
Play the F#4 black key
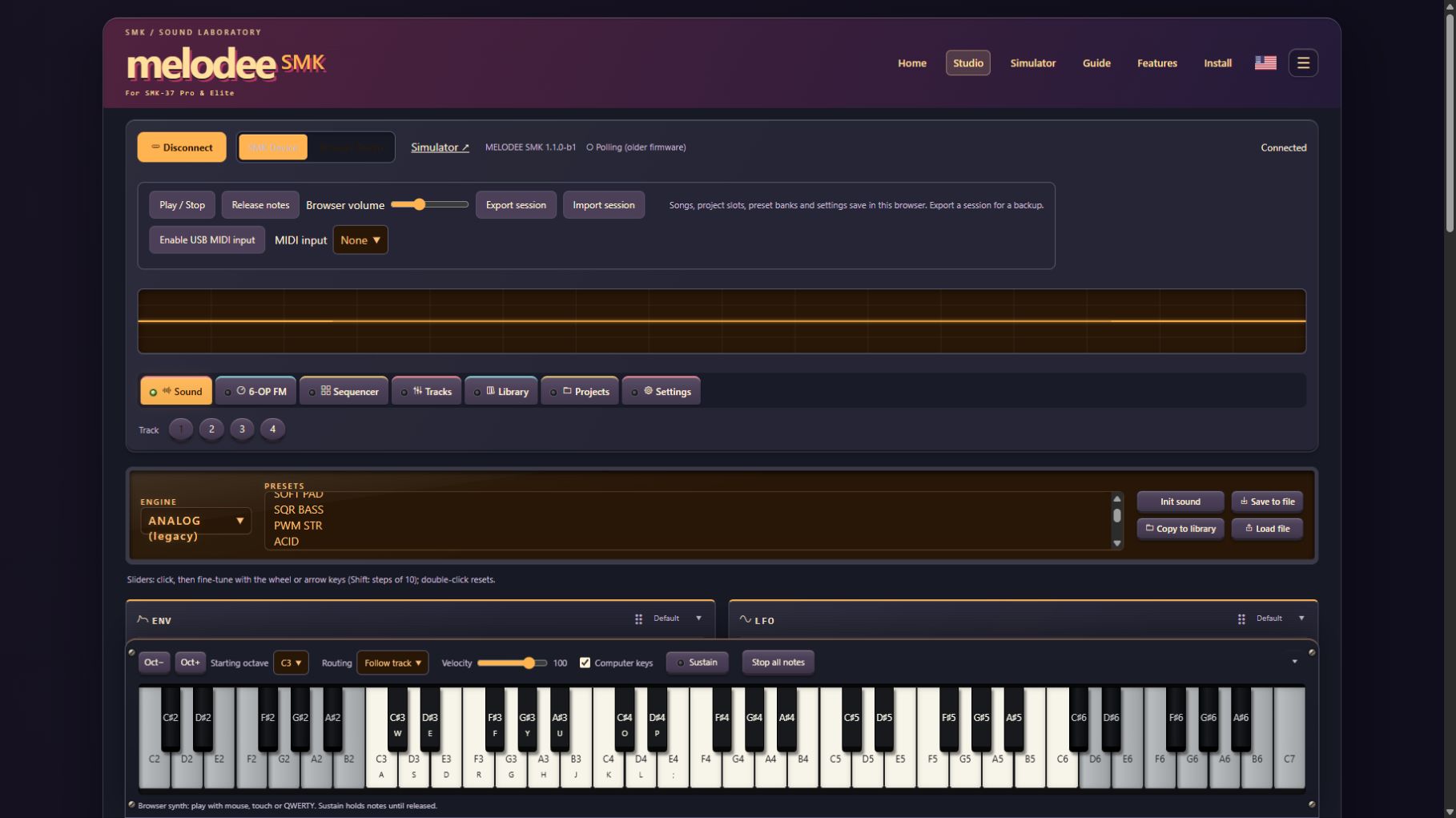[x=722, y=719]
